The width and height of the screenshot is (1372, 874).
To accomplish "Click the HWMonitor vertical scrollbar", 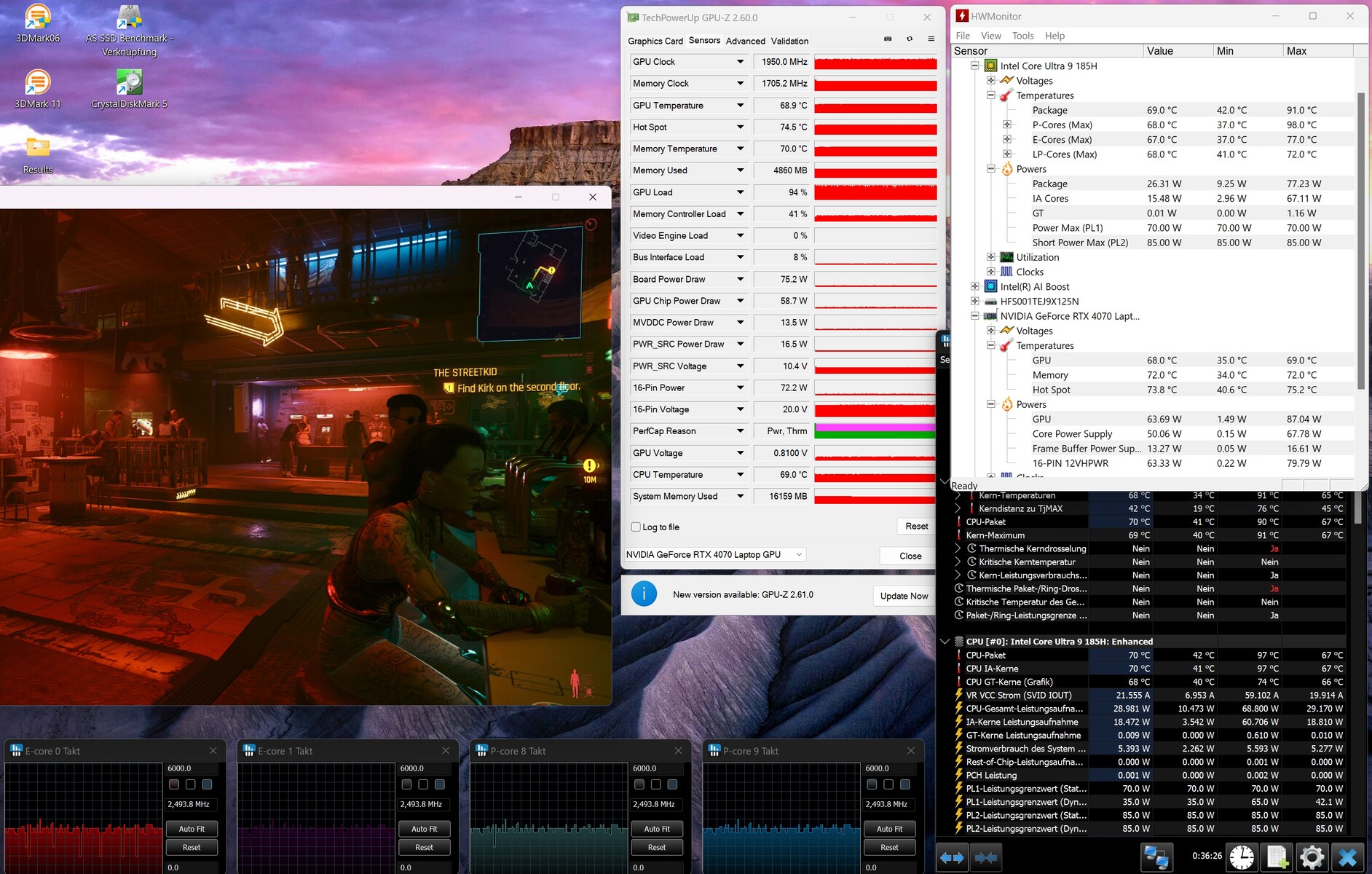I will click(1360, 240).
